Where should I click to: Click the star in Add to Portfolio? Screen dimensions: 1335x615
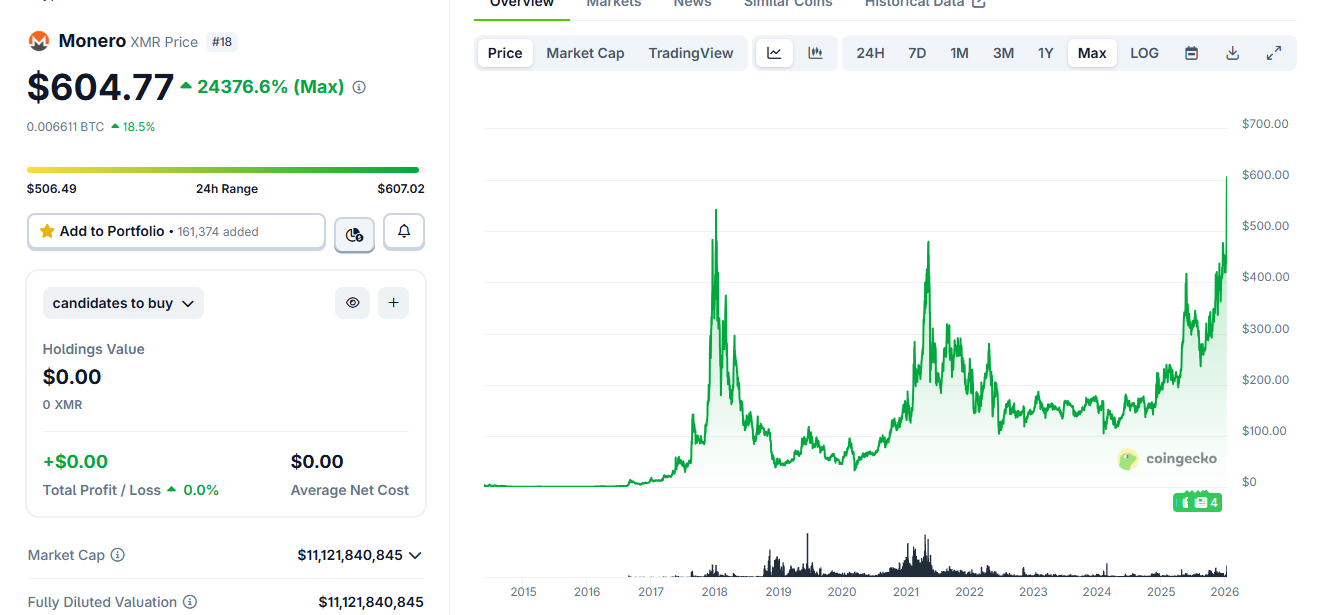click(47, 231)
